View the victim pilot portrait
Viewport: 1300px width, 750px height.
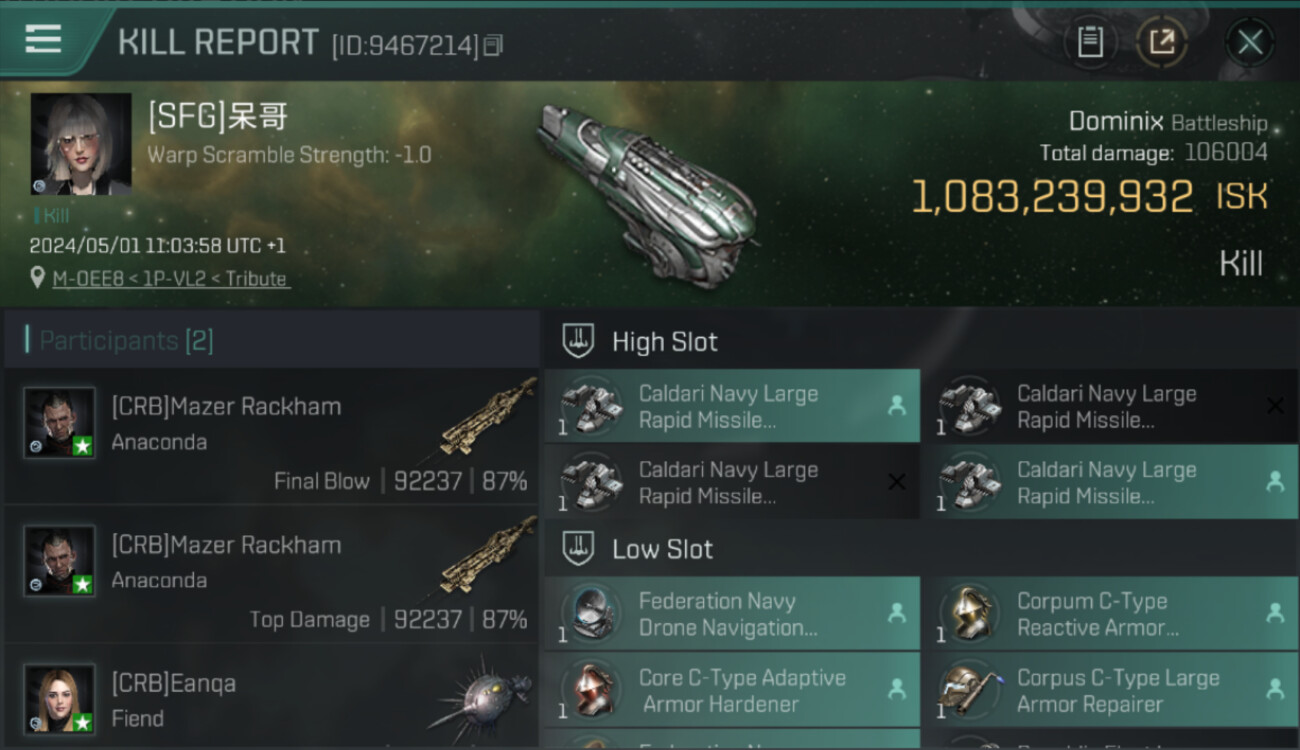tap(81, 144)
